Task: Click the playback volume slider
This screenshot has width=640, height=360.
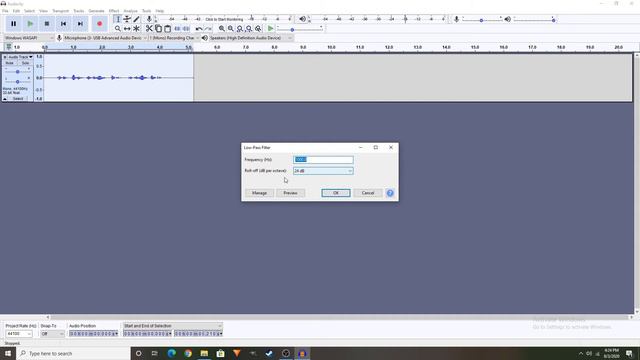Action: pyautogui.click(x=534, y=20)
